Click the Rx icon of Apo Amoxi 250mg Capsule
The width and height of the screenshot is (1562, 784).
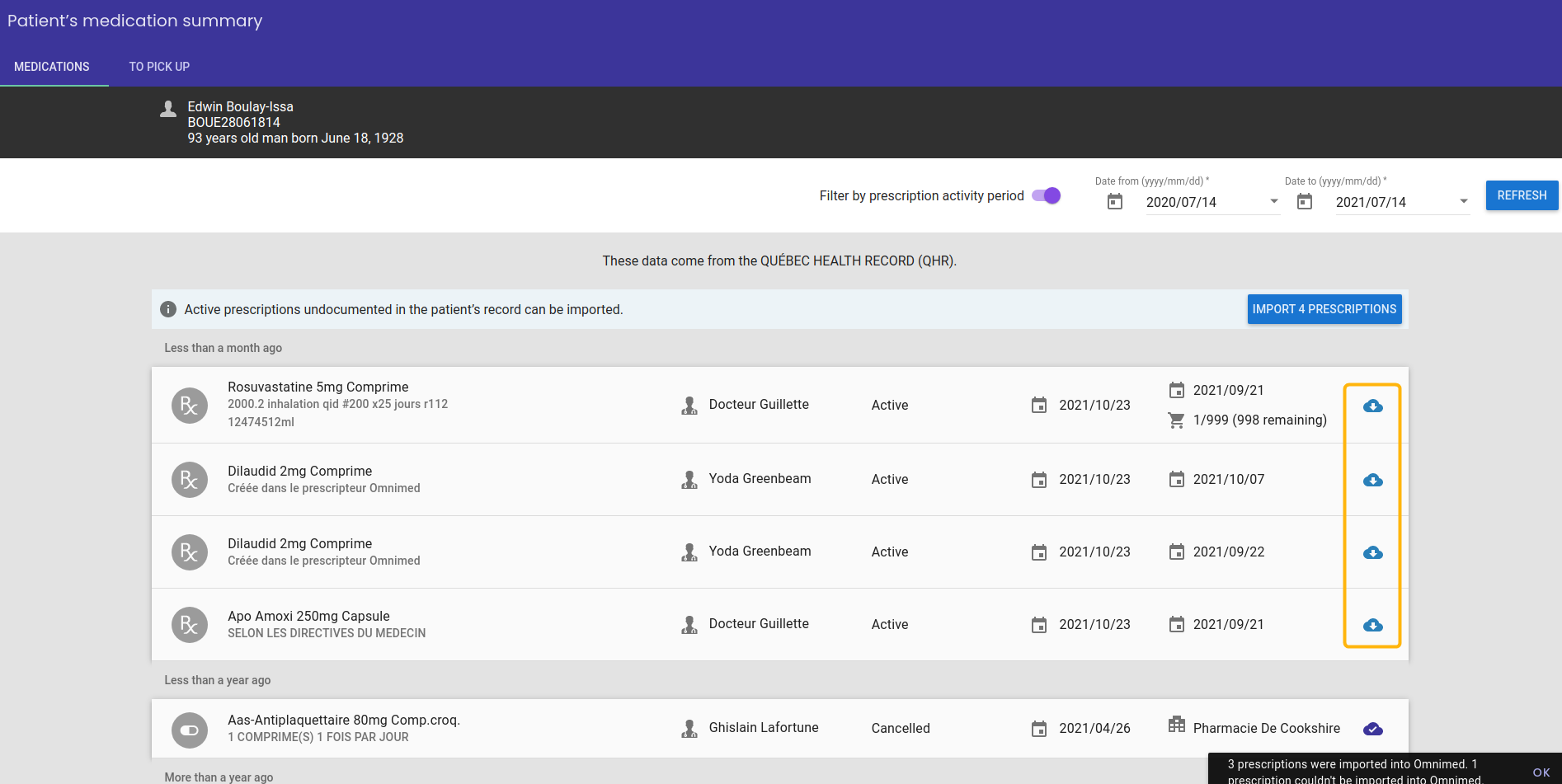point(189,625)
